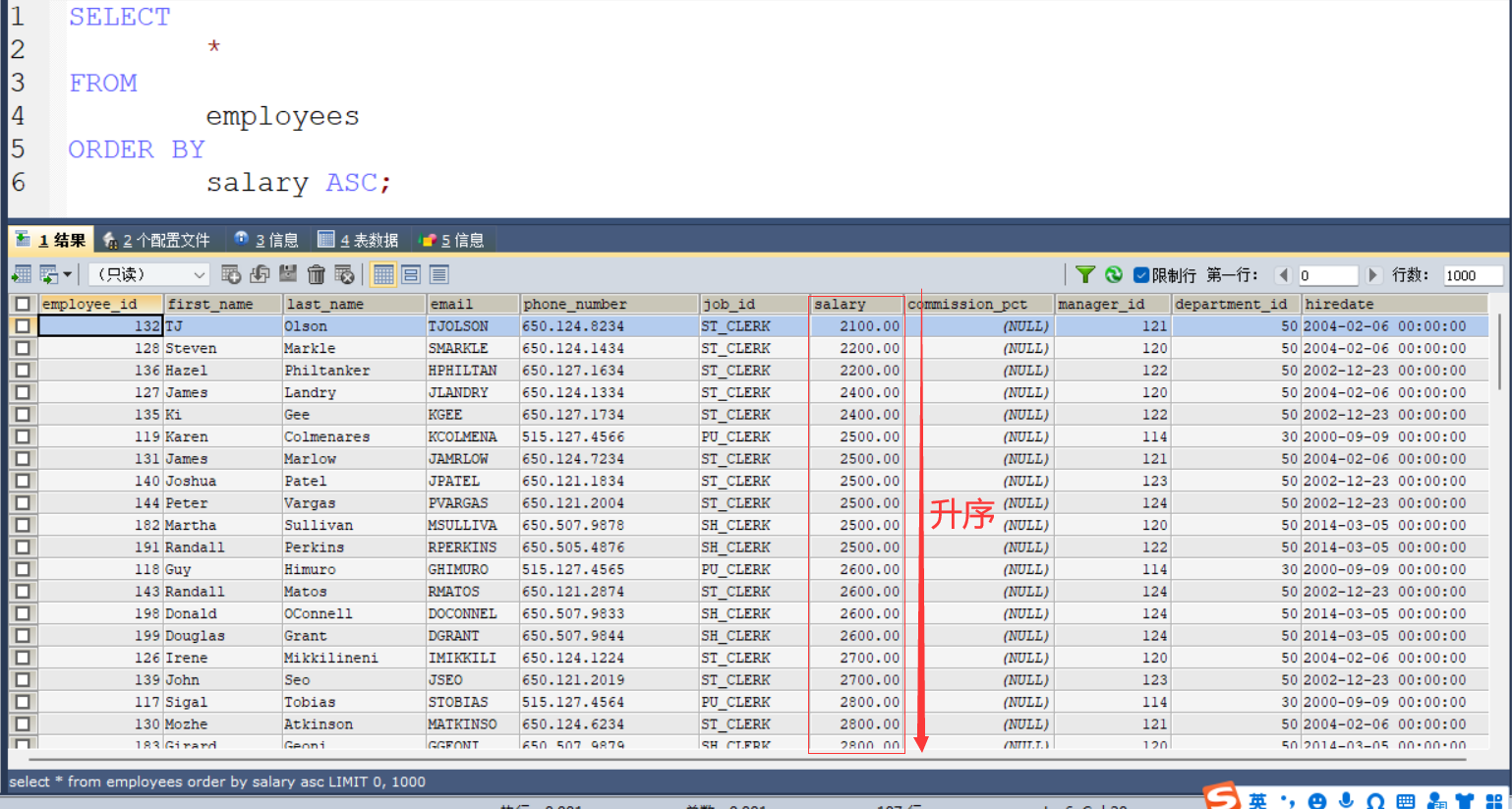Click the Sogou voice input microphone icon
The width and height of the screenshot is (1512, 809).
[x=1346, y=801]
